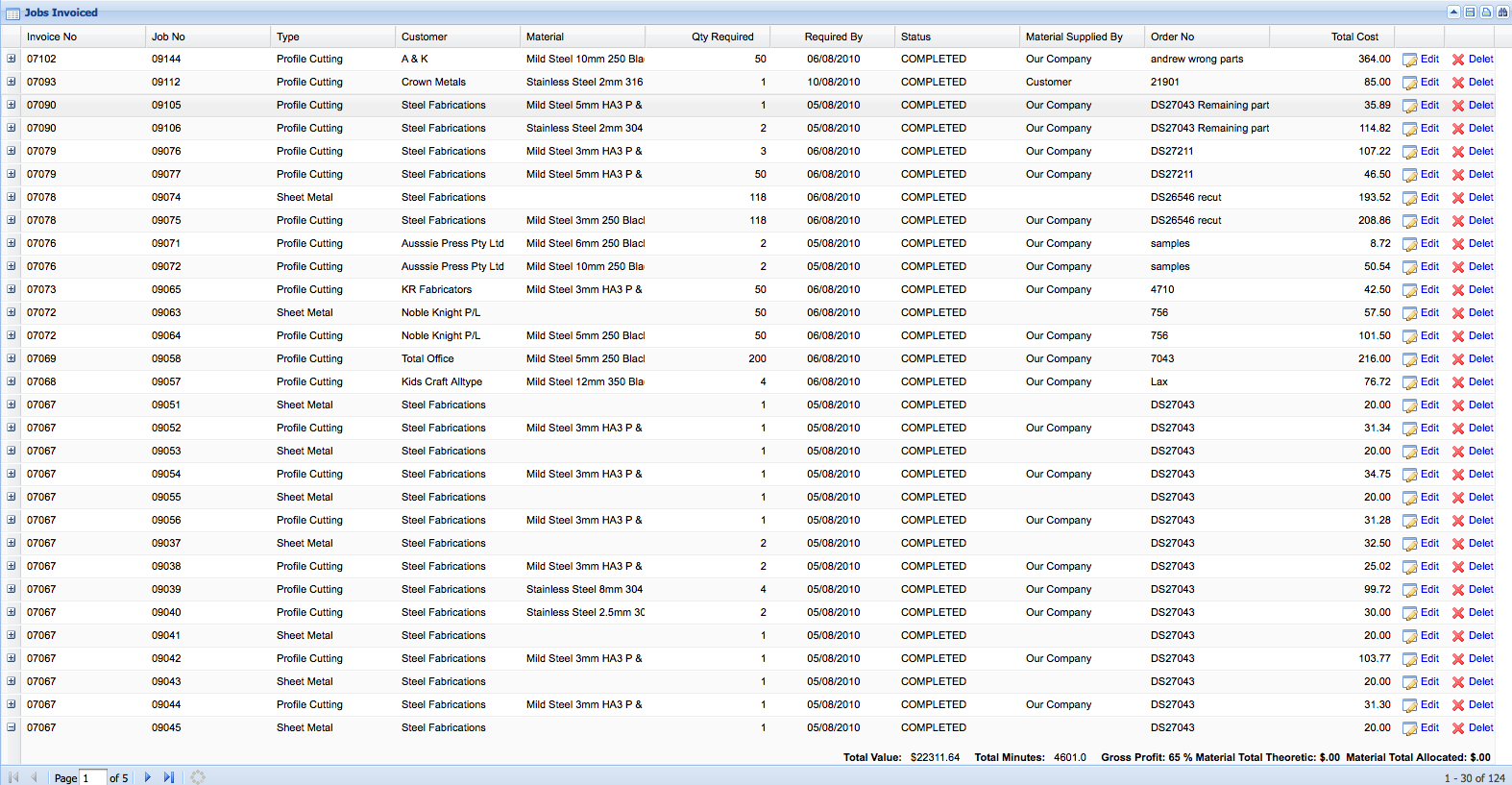Expand the row for job 09144

click(12, 59)
